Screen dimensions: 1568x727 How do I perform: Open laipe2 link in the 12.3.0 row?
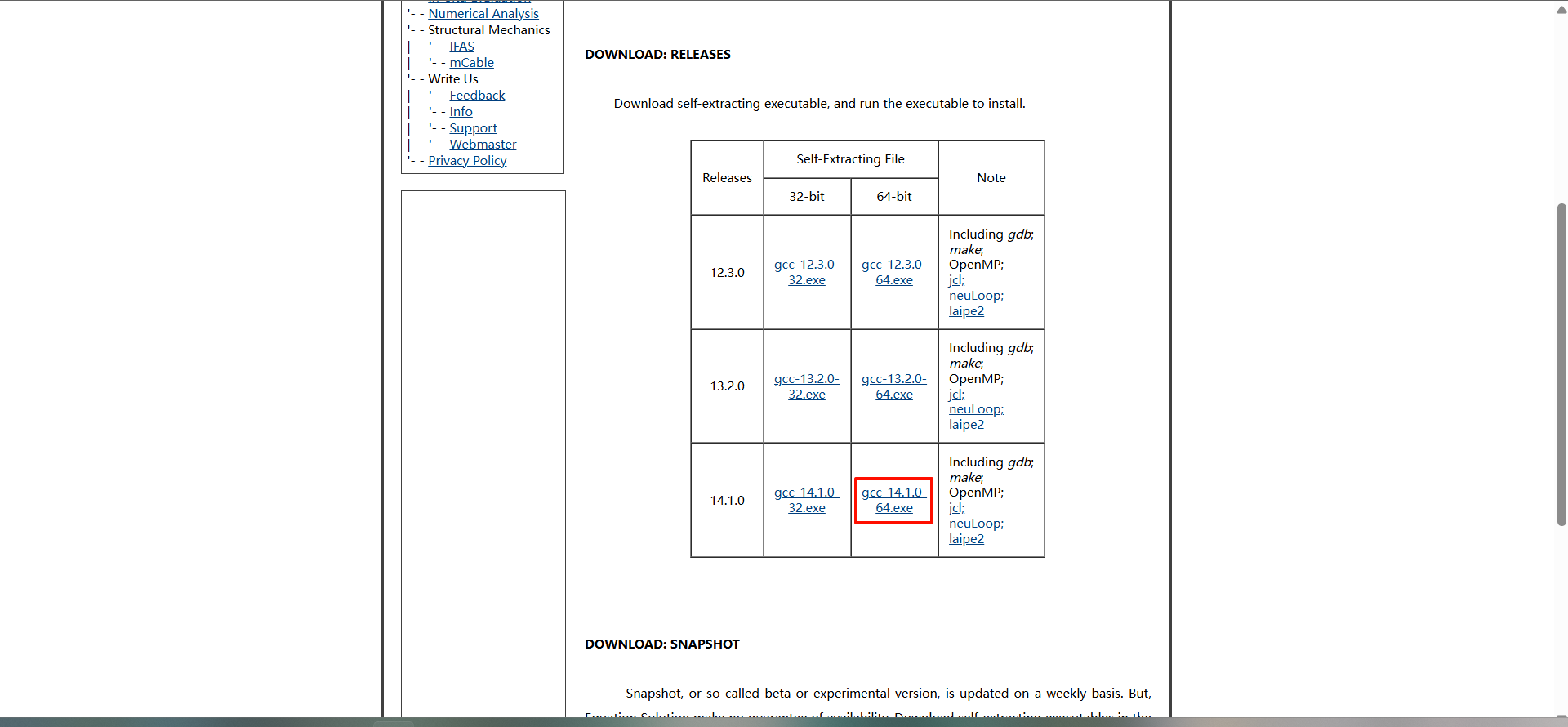[966, 311]
